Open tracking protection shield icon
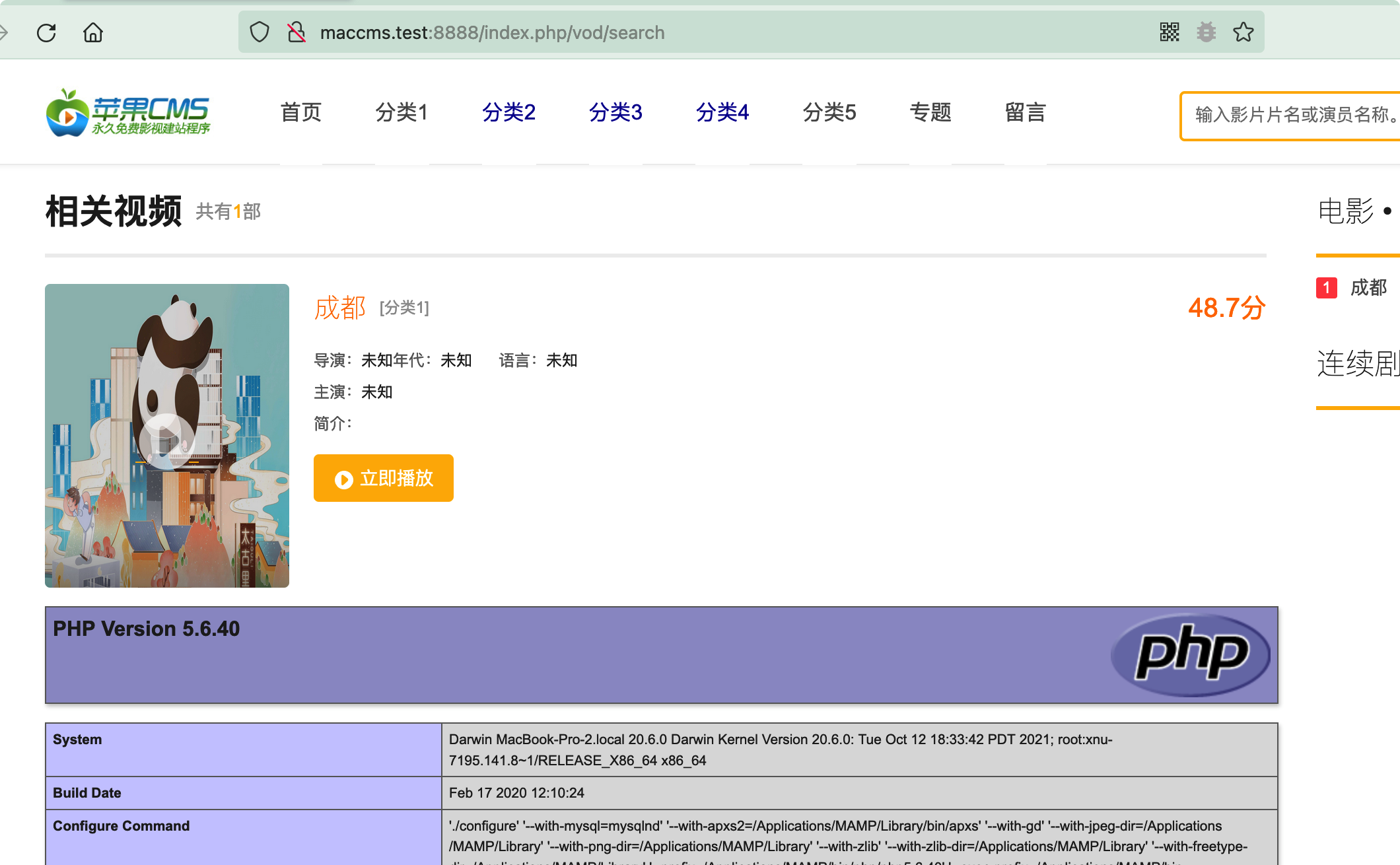The image size is (1400, 865). tap(260, 32)
